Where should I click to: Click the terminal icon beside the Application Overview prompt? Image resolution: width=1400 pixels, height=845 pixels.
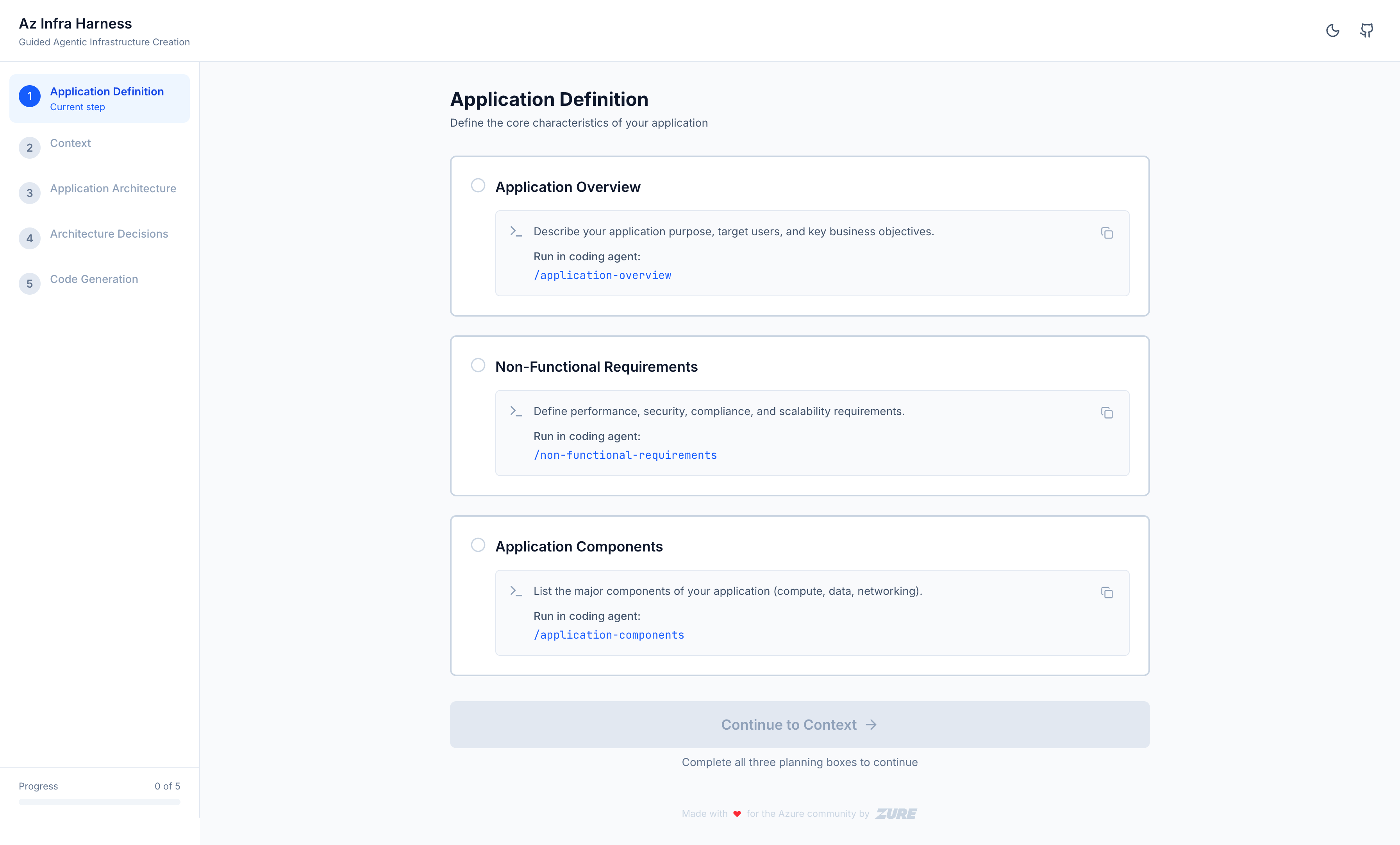[x=516, y=231]
